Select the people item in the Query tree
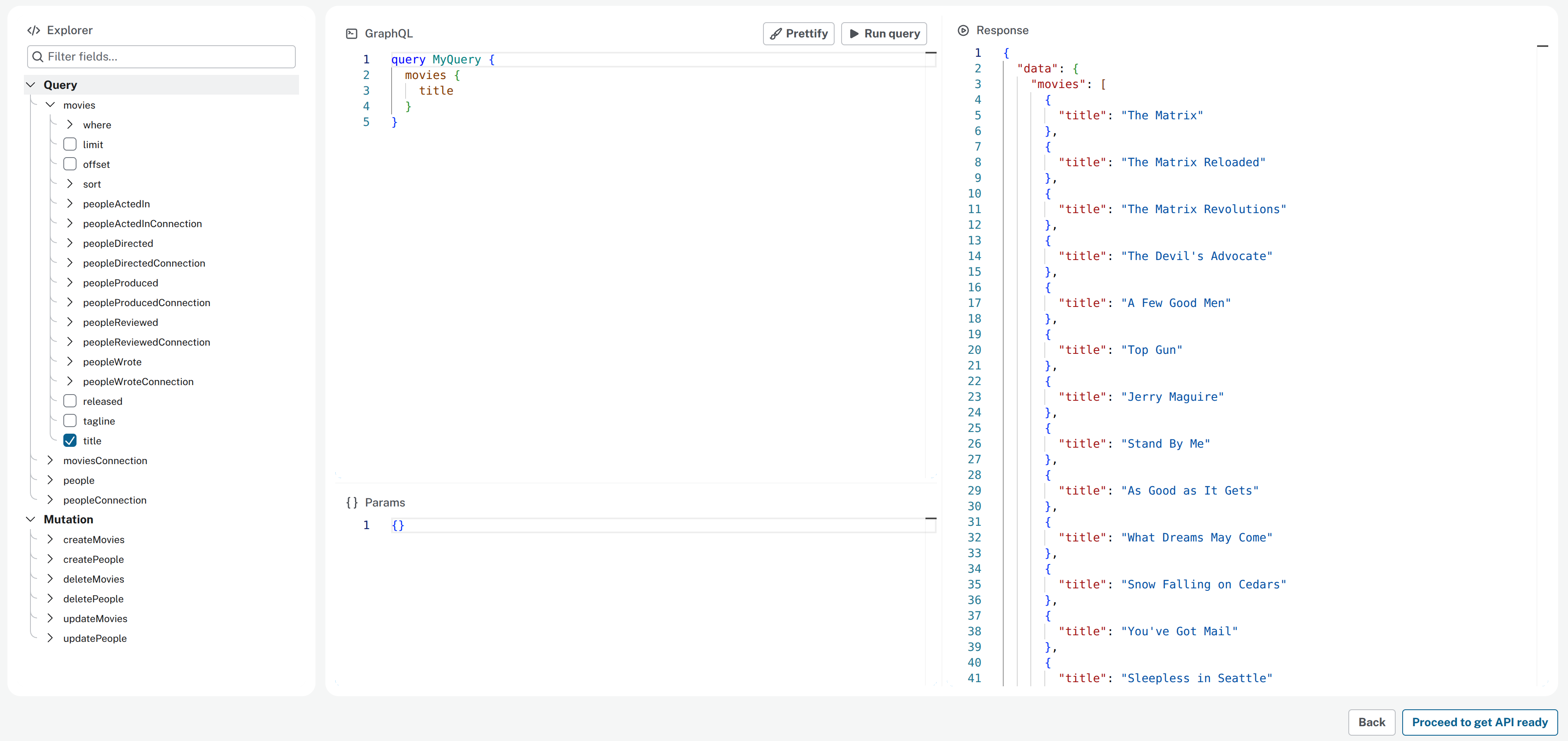Viewport: 1568px width, 741px height. [78, 481]
